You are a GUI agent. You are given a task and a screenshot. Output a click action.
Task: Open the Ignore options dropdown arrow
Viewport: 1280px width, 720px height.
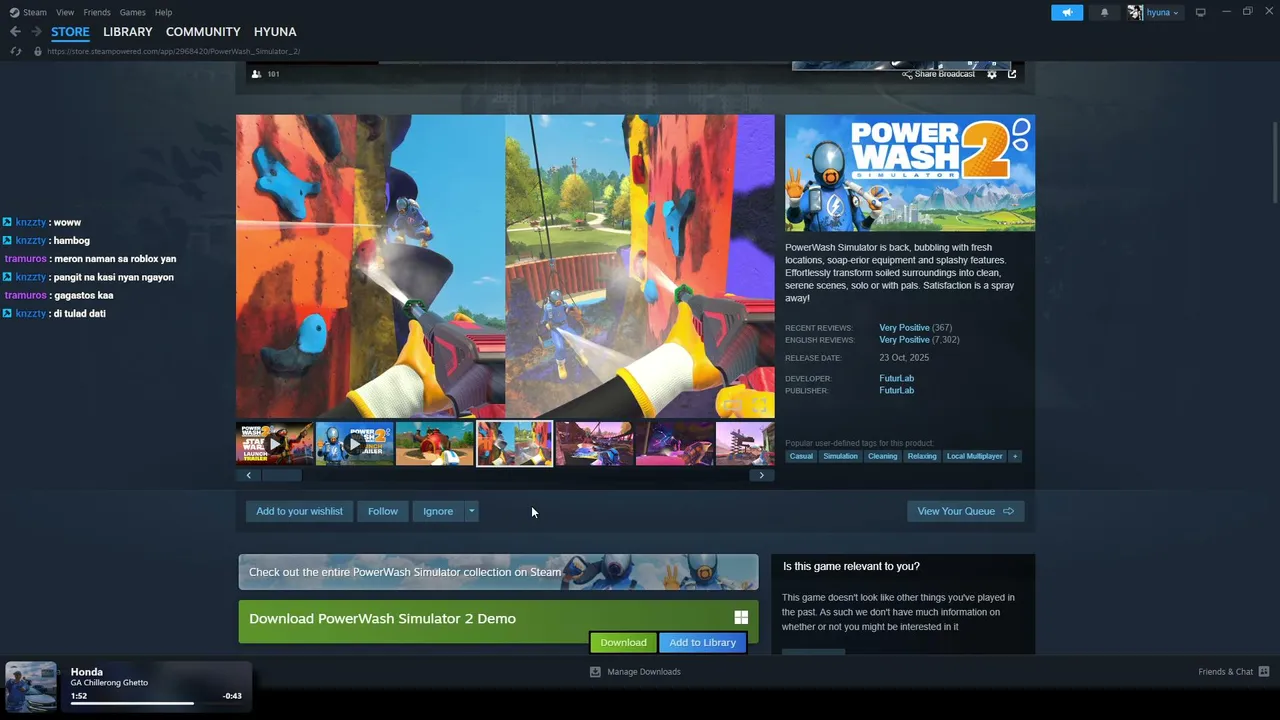(471, 511)
